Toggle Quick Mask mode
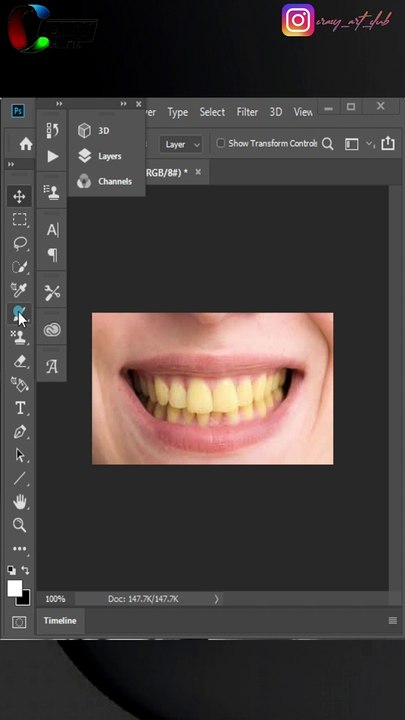 tap(19, 622)
